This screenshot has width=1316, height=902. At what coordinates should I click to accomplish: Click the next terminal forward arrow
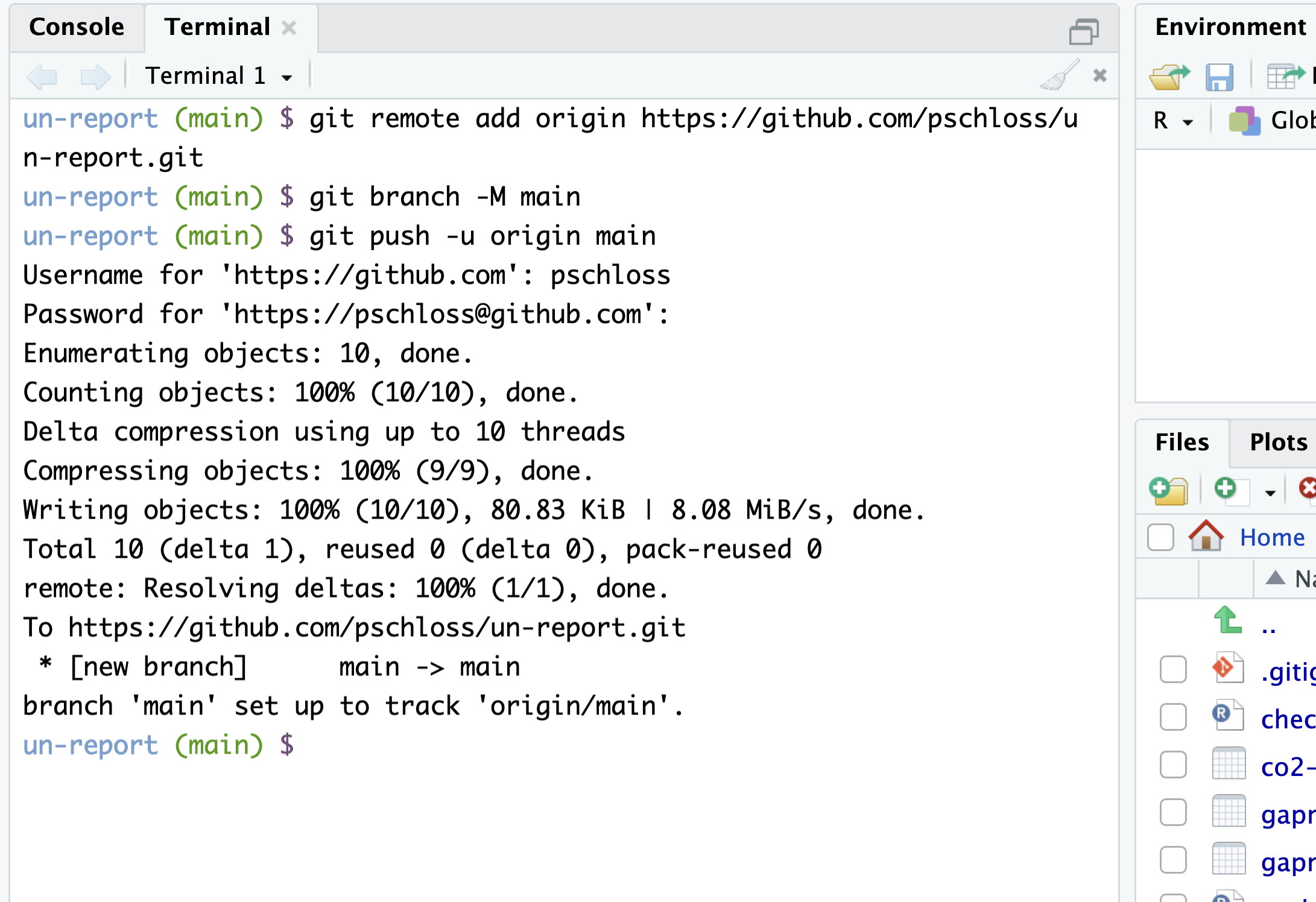95,77
